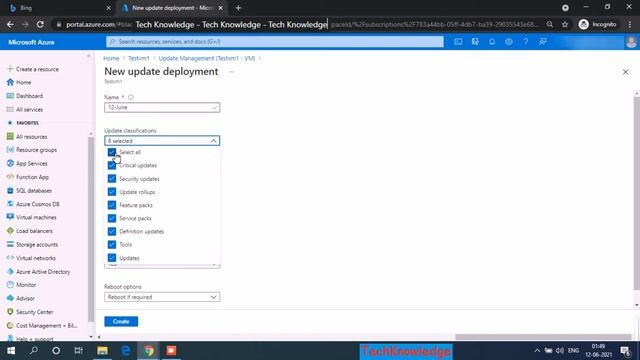Click the Virtual machines icon
640x360 pixels.
10,217
